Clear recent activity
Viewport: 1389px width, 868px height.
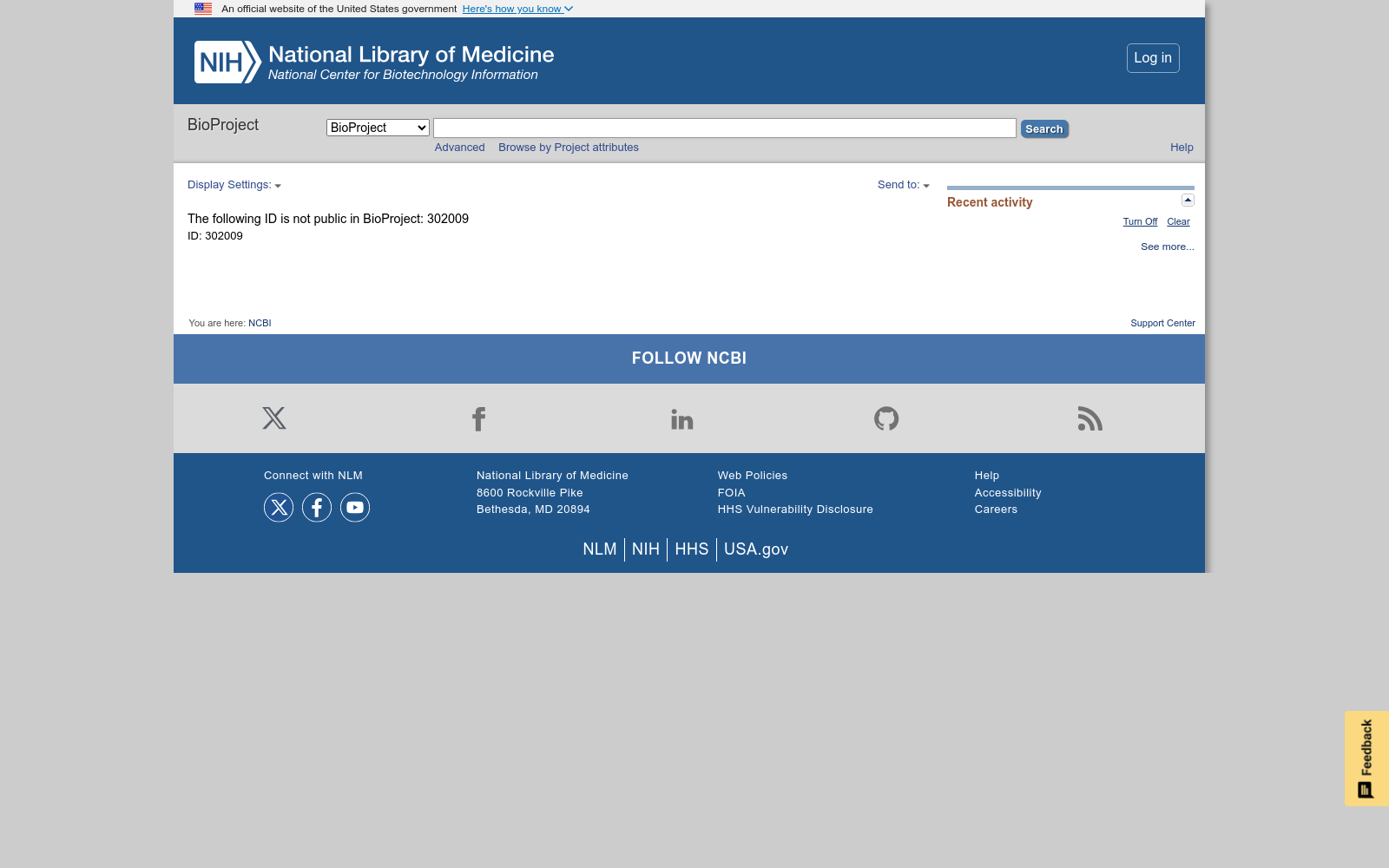pyautogui.click(x=1178, y=222)
